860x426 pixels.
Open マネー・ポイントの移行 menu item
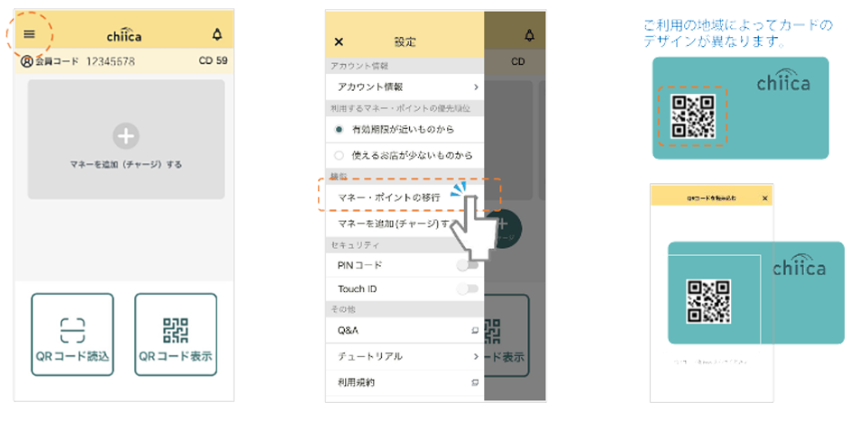click(405, 198)
